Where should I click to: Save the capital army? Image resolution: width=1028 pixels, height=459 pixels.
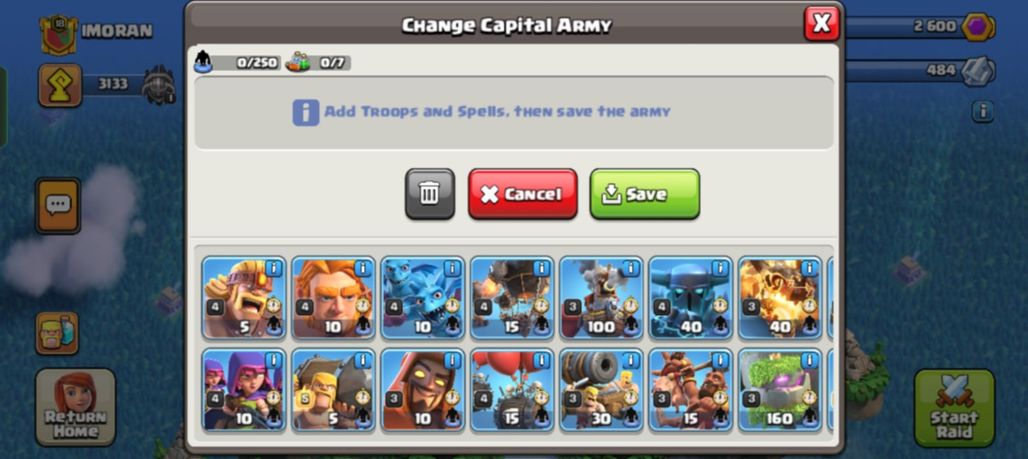[x=644, y=194]
